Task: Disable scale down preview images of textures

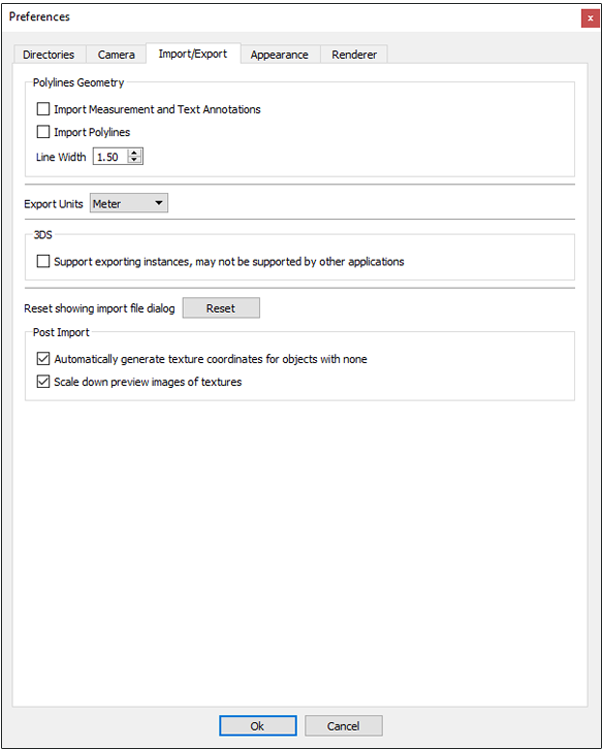Action: 43,382
